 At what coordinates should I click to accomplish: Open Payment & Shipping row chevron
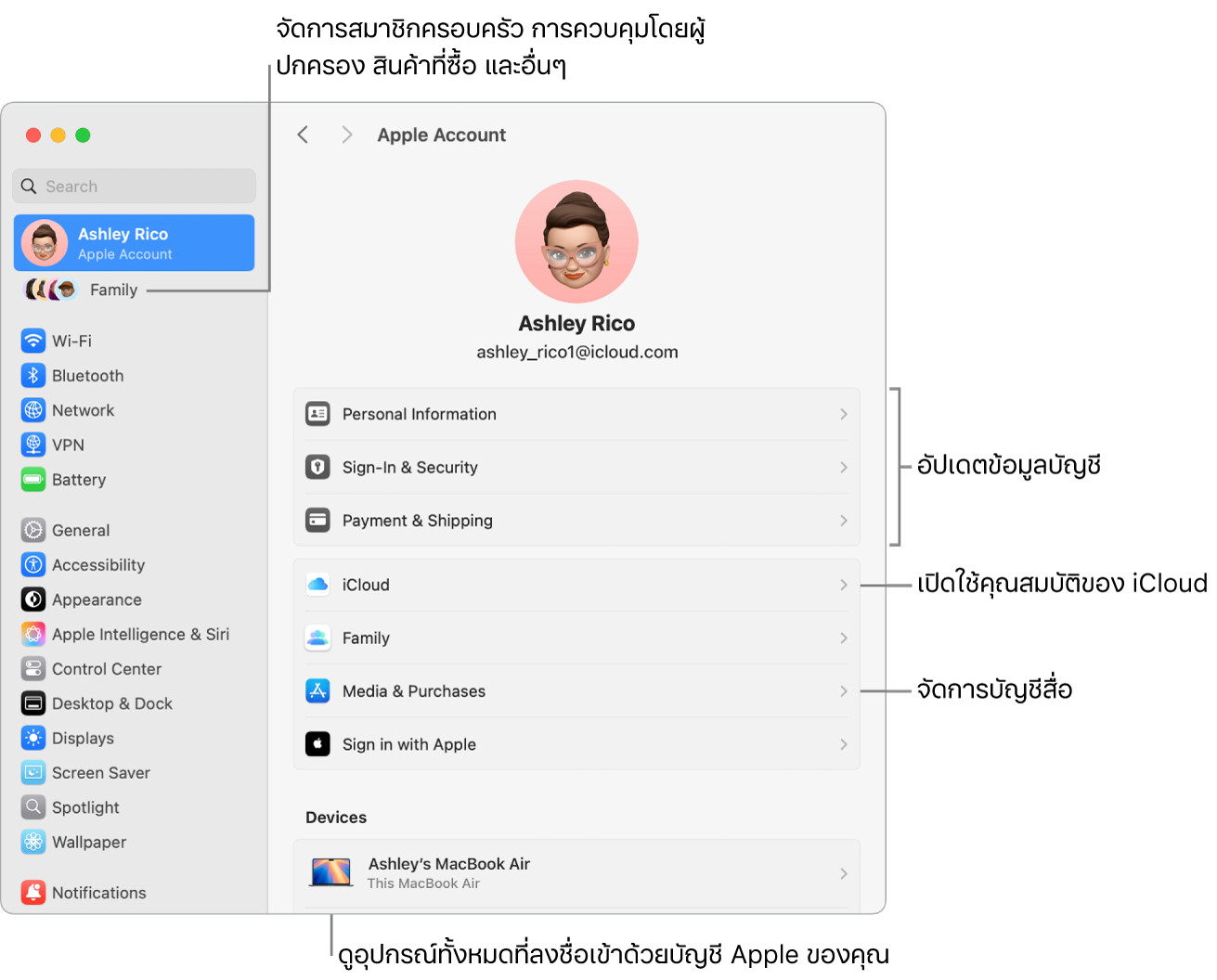(844, 521)
